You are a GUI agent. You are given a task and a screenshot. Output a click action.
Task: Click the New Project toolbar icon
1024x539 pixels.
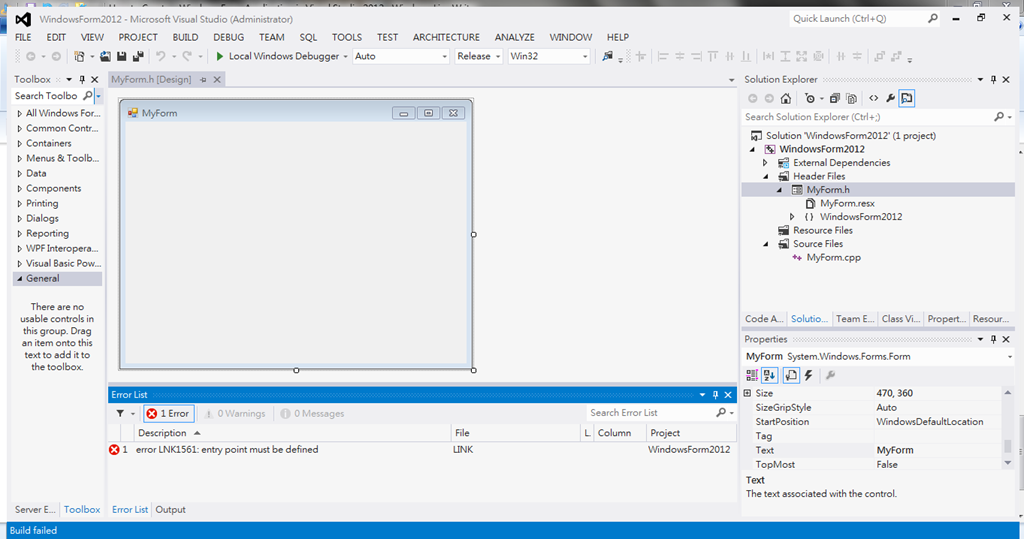point(79,57)
